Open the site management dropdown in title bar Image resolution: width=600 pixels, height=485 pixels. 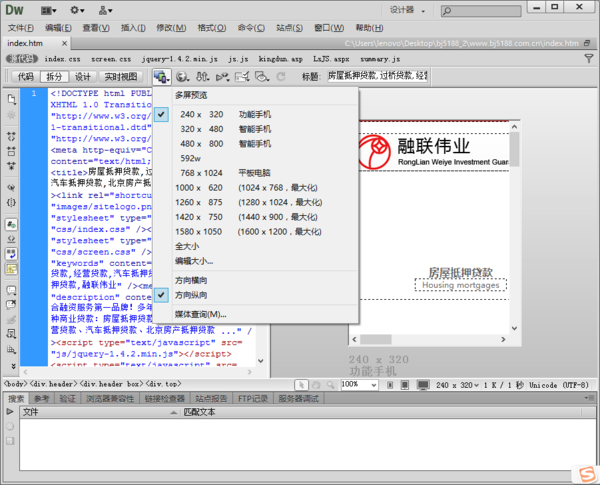tap(105, 10)
